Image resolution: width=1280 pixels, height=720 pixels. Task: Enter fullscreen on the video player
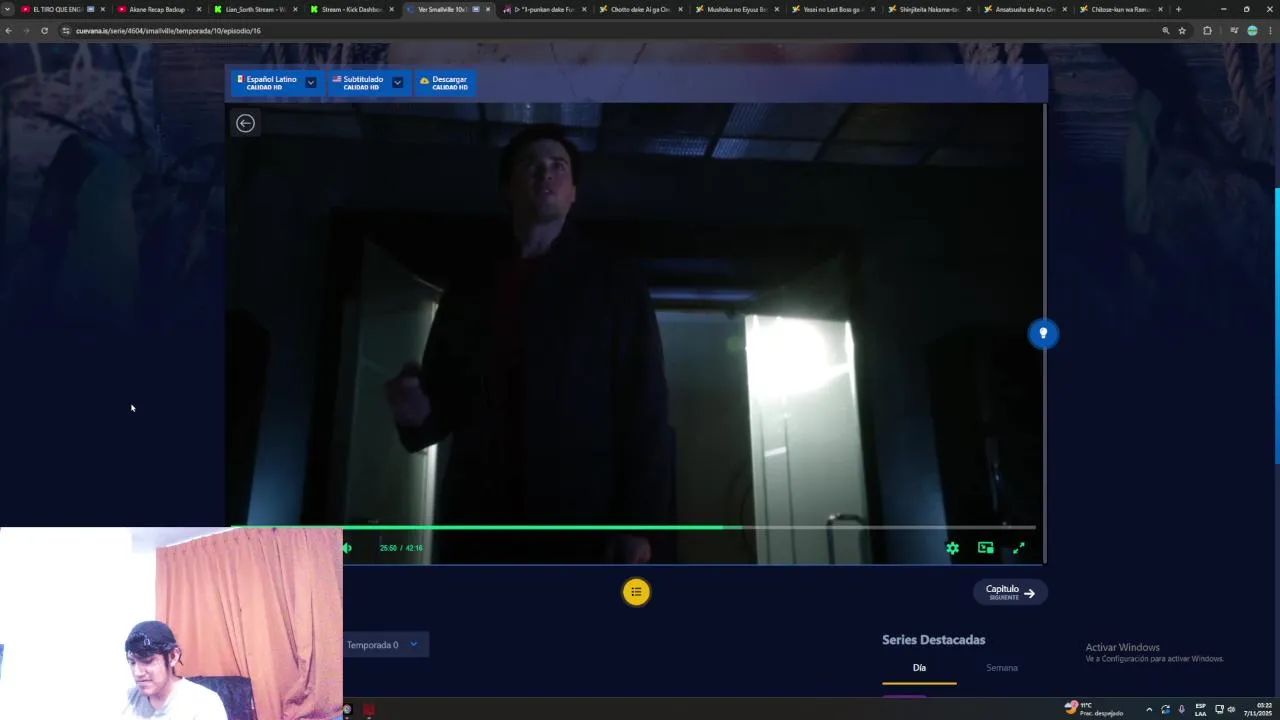pos(1019,548)
